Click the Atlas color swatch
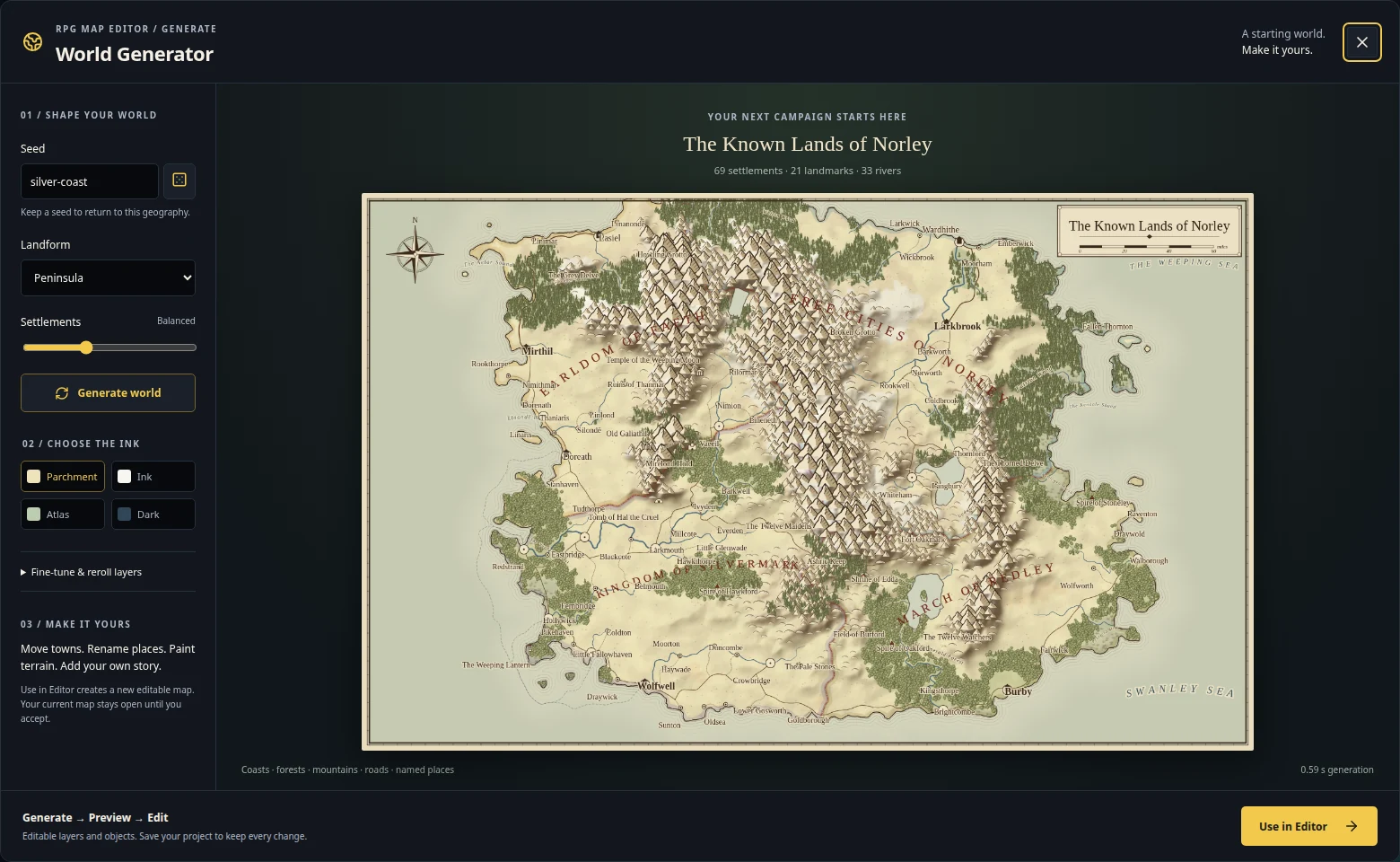The width and height of the screenshot is (1400, 862). [x=34, y=515]
